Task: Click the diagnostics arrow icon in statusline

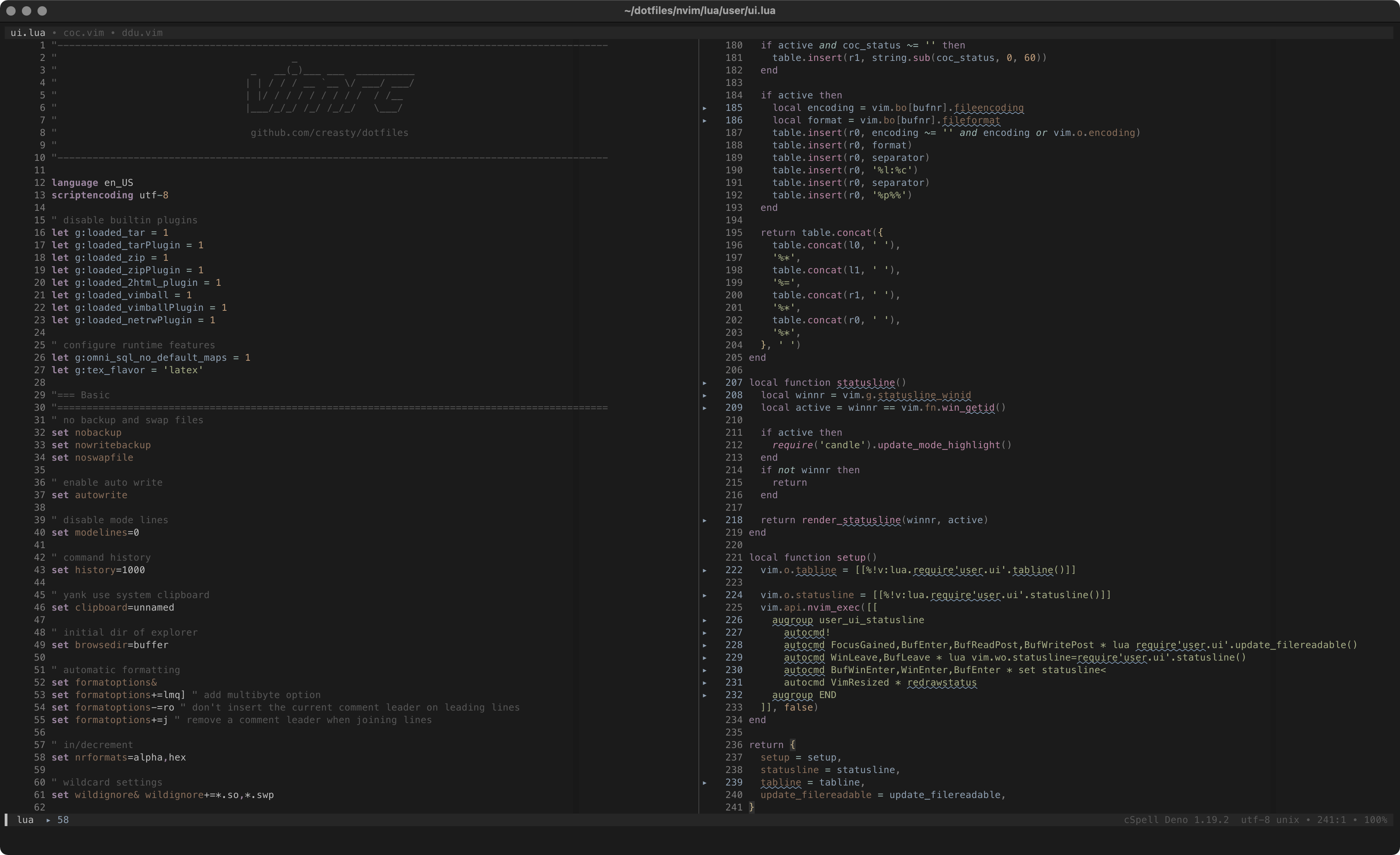Action: [48, 820]
